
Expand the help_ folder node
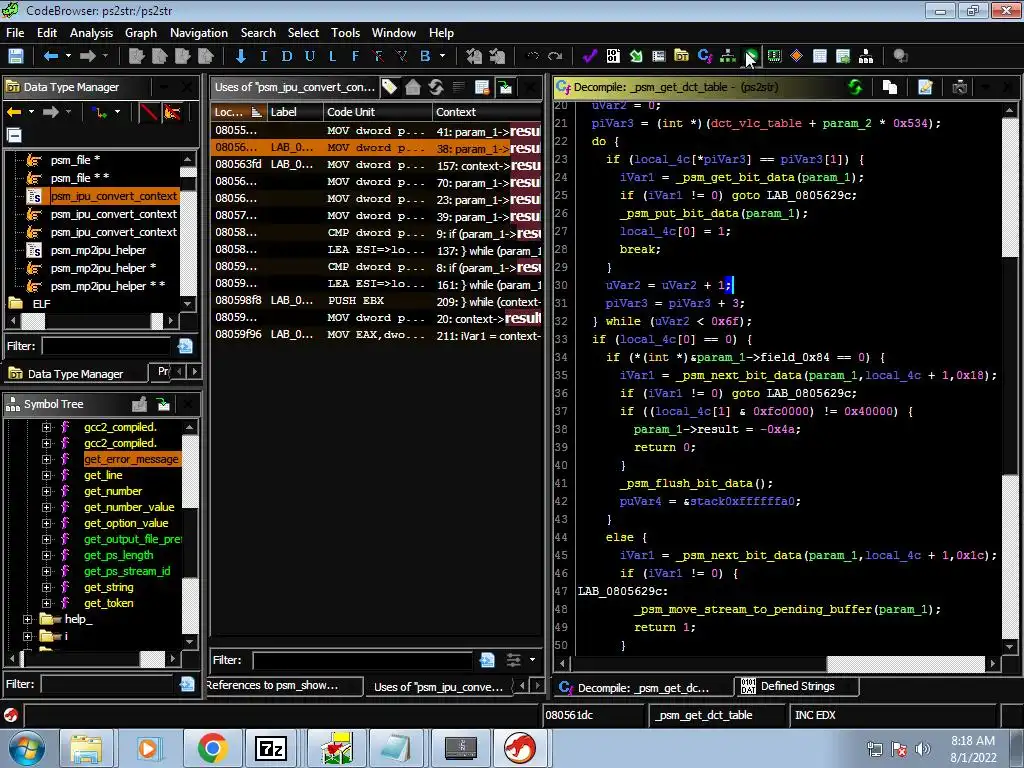tap(27, 619)
